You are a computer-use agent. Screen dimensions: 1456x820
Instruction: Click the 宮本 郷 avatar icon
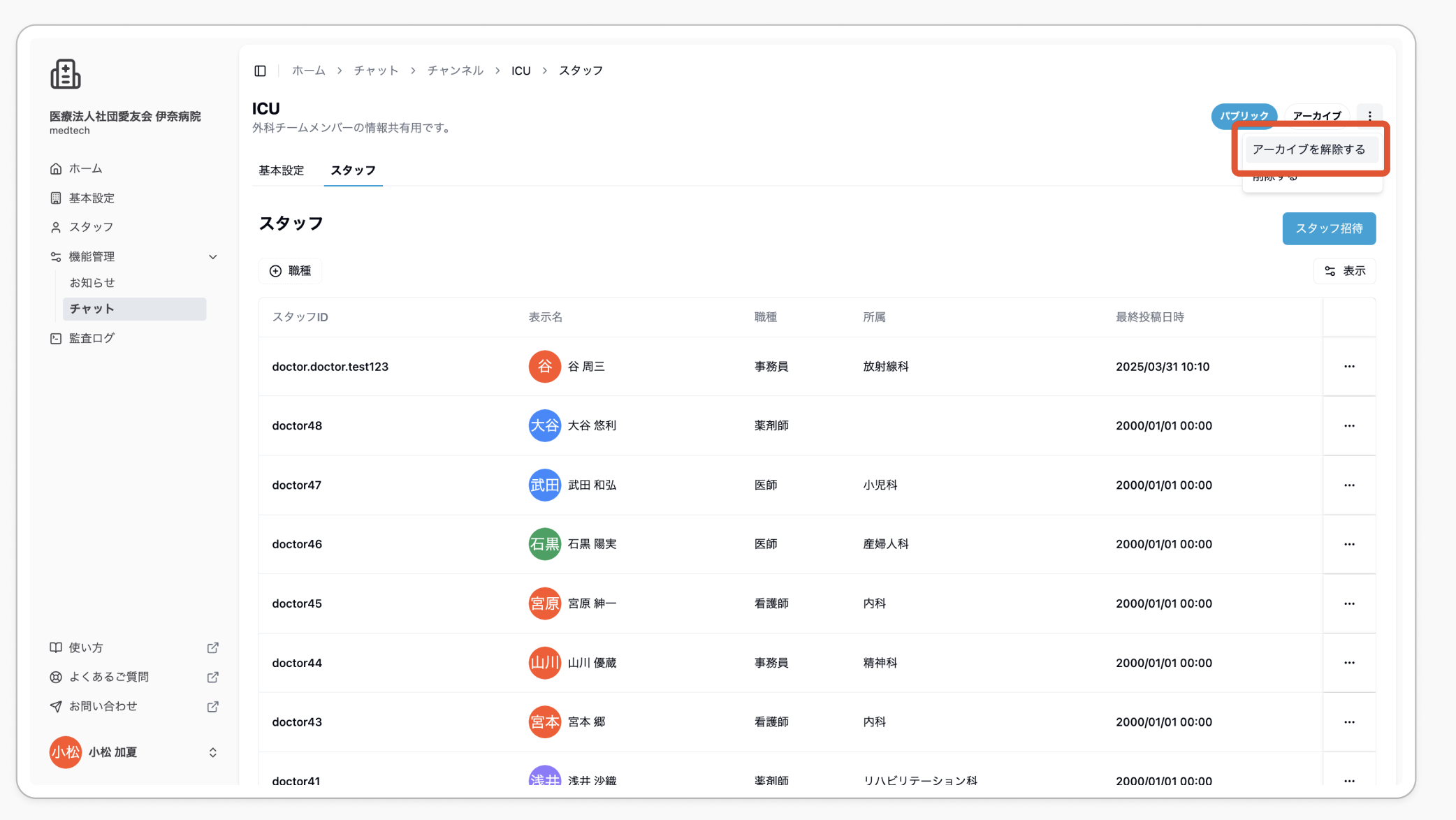click(x=544, y=722)
